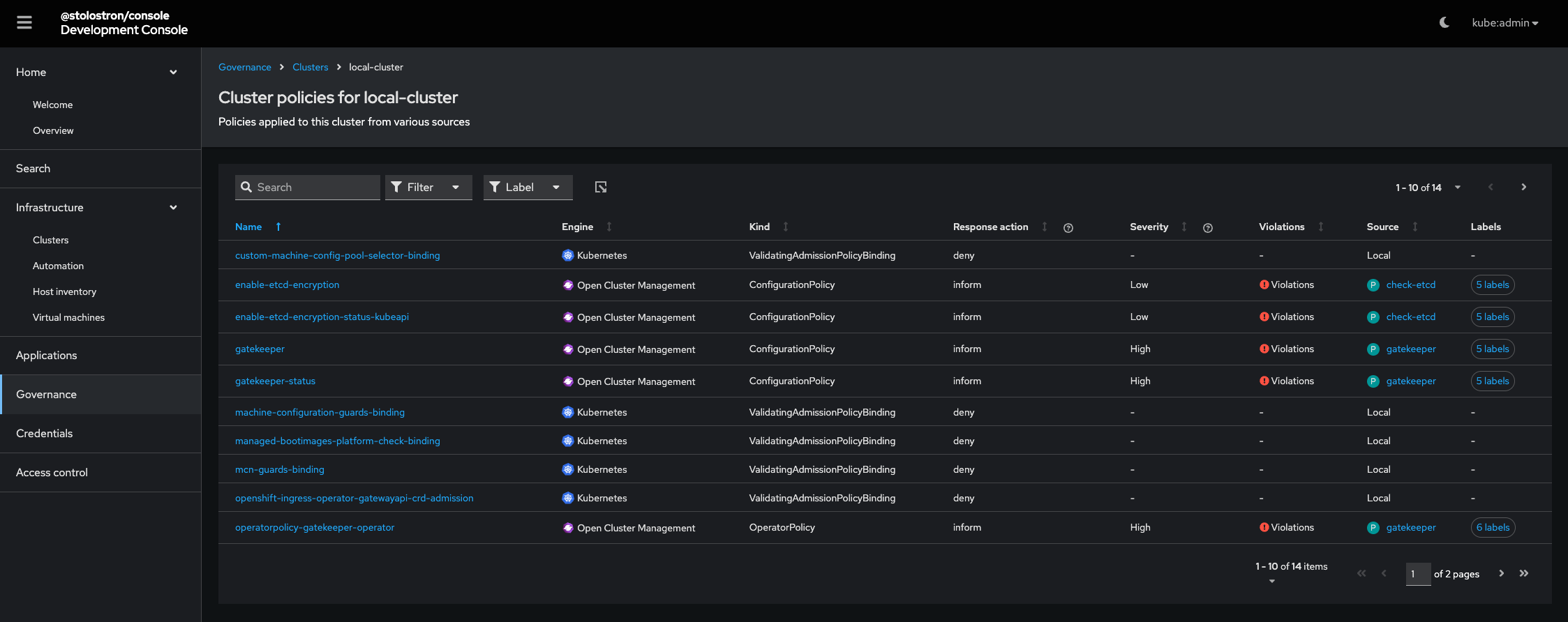Image resolution: width=1568 pixels, height=622 pixels.
Task: Jump to last page of results
Action: pyautogui.click(x=1524, y=573)
